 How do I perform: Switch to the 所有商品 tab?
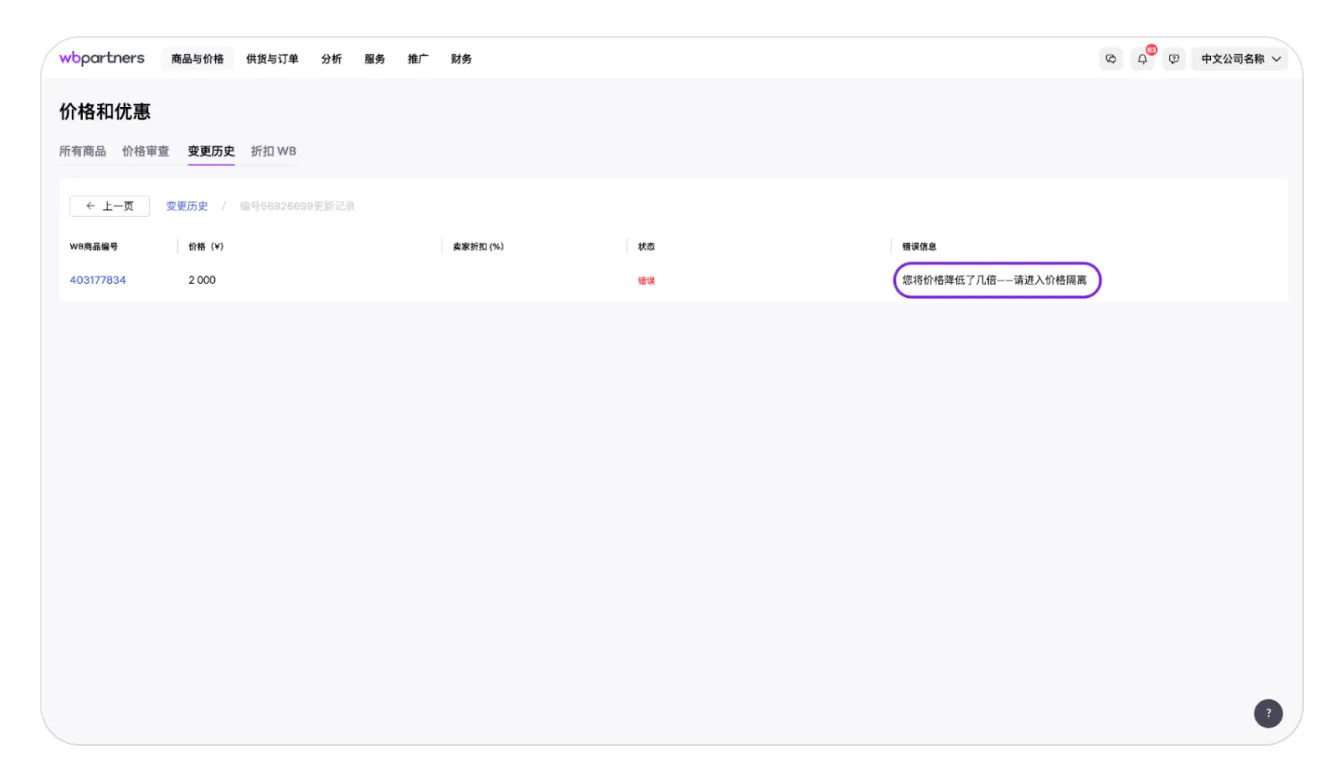(x=82, y=151)
